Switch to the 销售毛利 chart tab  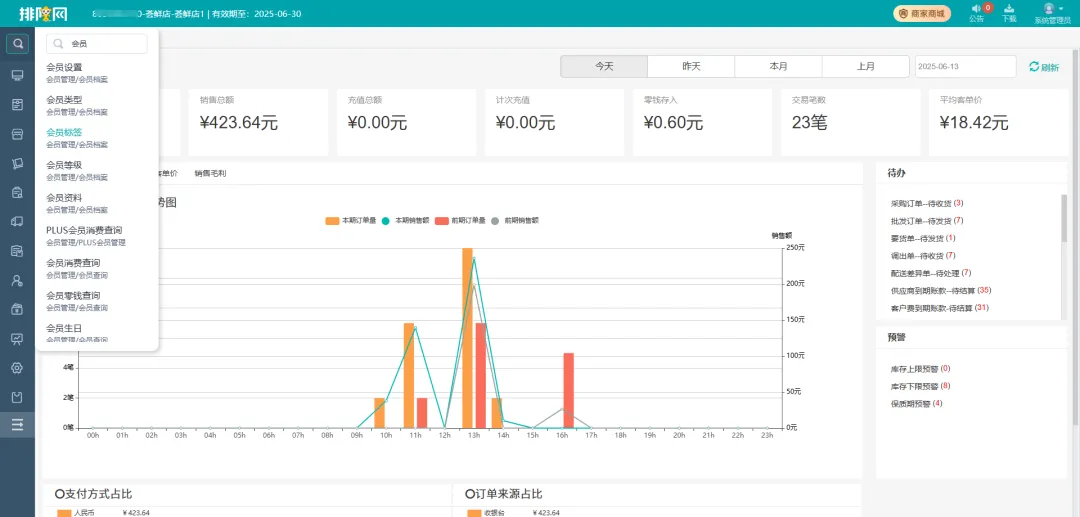click(210, 173)
